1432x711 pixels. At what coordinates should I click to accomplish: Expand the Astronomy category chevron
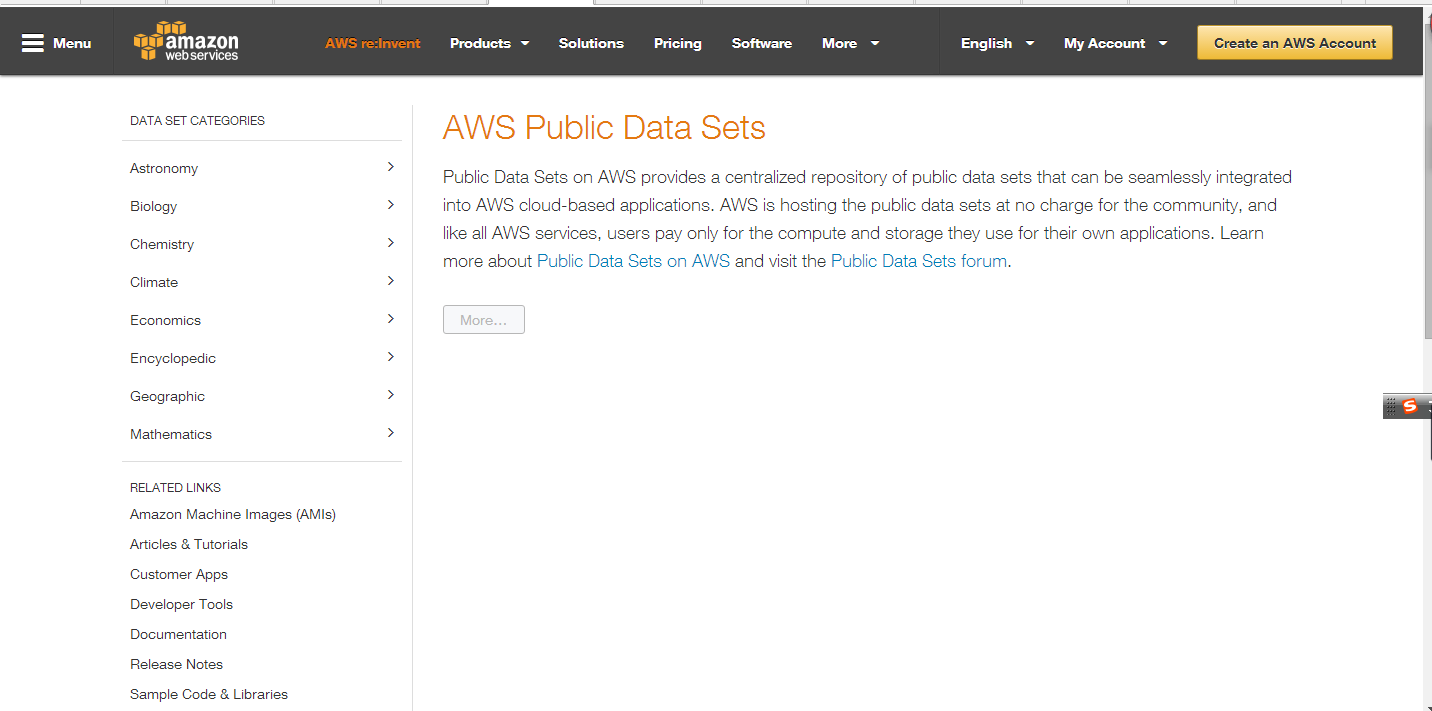(x=391, y=167)
